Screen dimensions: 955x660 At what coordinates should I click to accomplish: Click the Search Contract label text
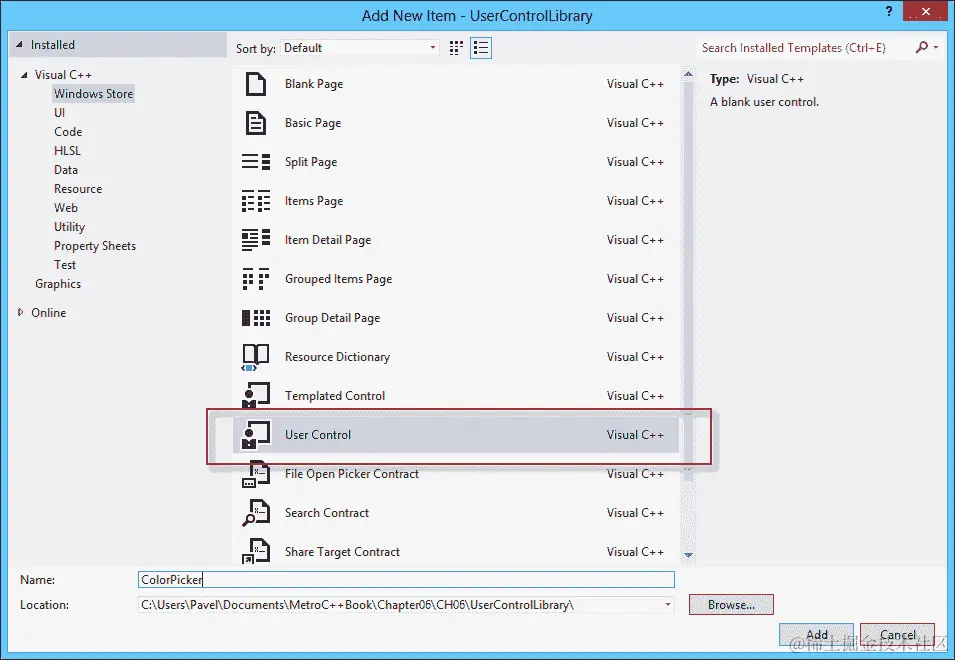[326, 513]
